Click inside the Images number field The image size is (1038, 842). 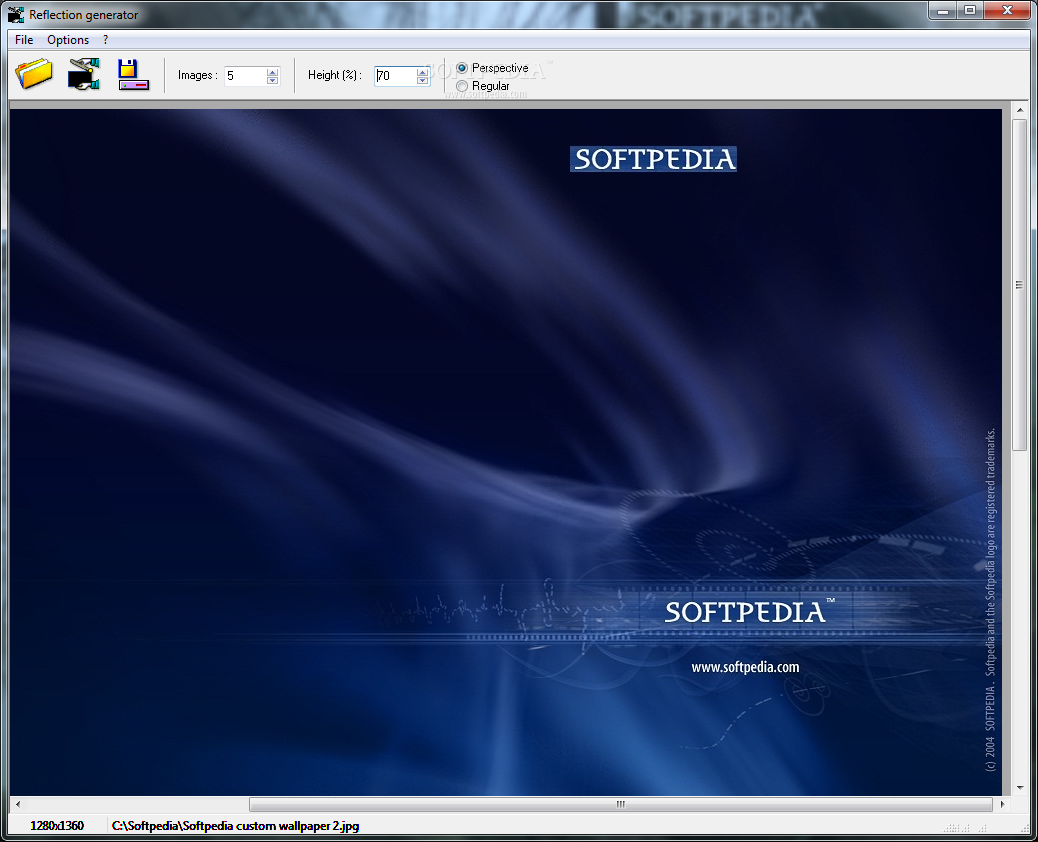click(x=245, y=75)
